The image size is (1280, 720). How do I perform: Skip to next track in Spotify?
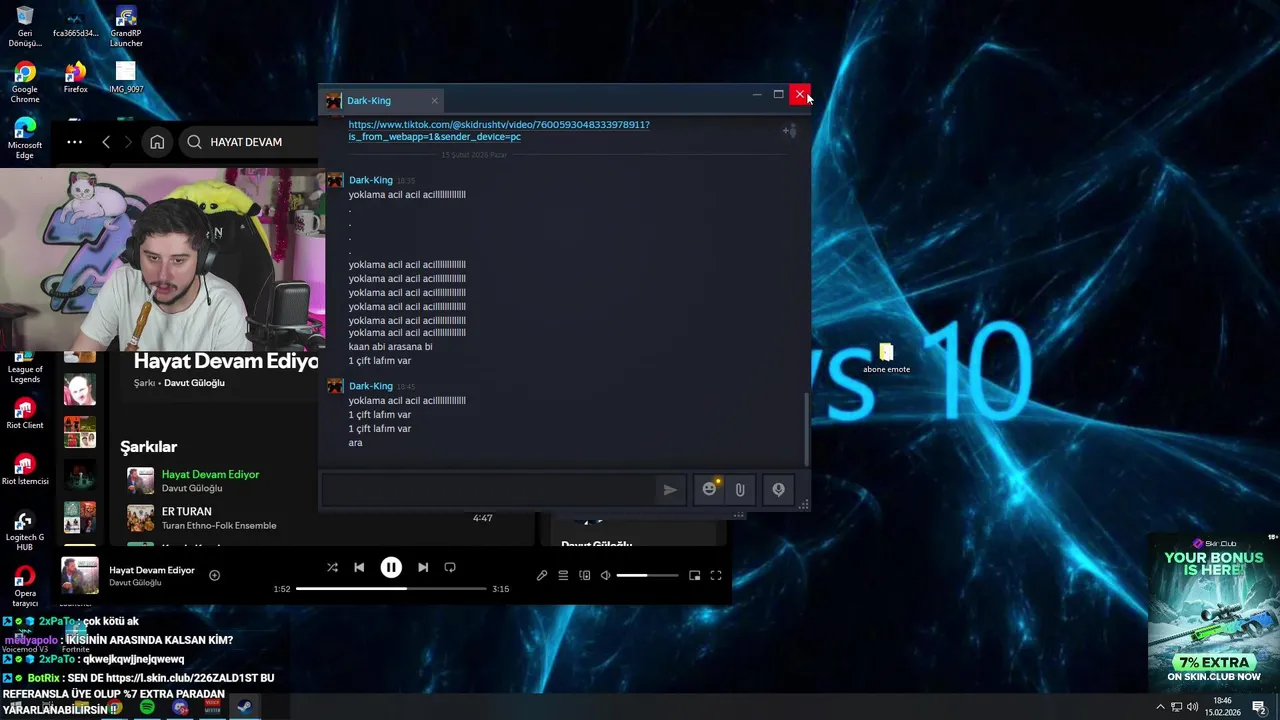[423, 567]
